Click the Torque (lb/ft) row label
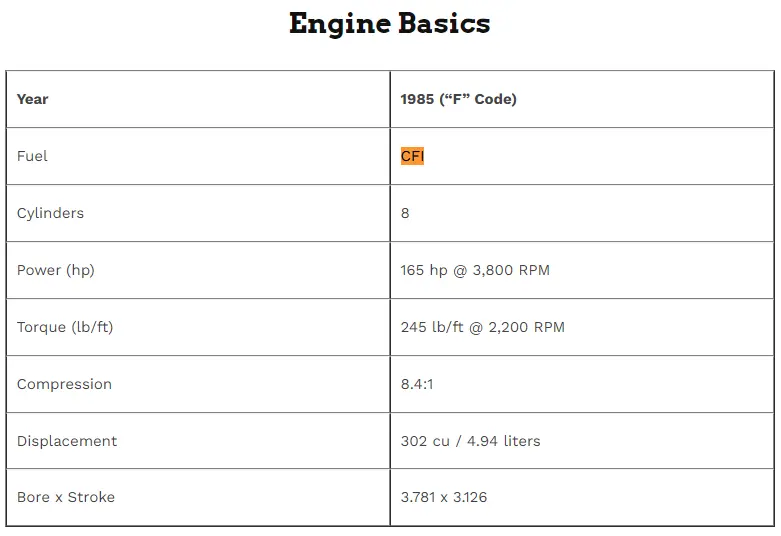The image size is (781, 536). pos(65,327)
